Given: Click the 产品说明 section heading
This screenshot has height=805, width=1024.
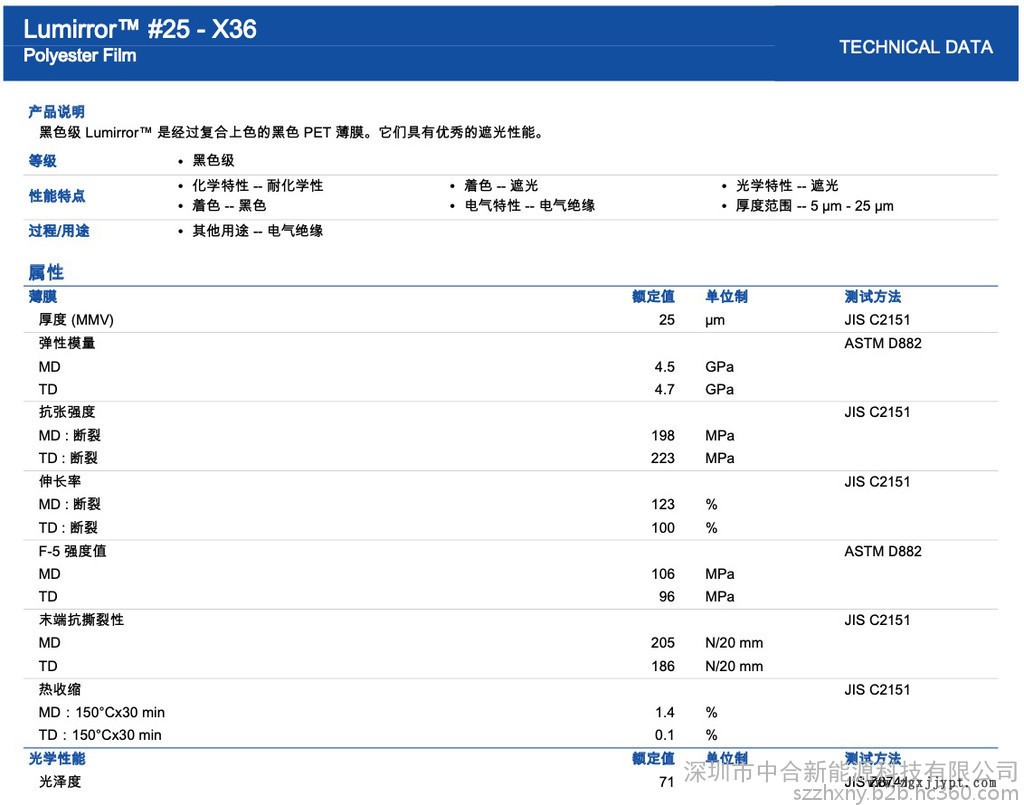Looking at the screenshot, I should (x=56, y=112).
